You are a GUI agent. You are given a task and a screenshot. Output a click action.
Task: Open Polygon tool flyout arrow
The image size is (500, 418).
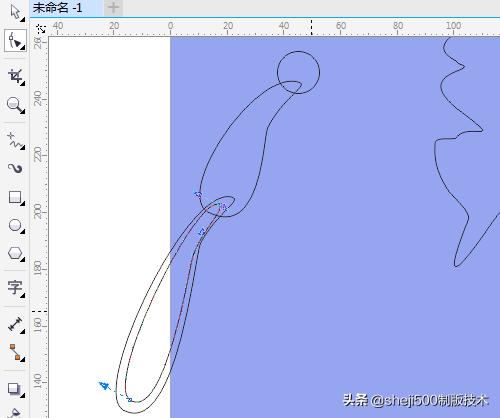22,259
